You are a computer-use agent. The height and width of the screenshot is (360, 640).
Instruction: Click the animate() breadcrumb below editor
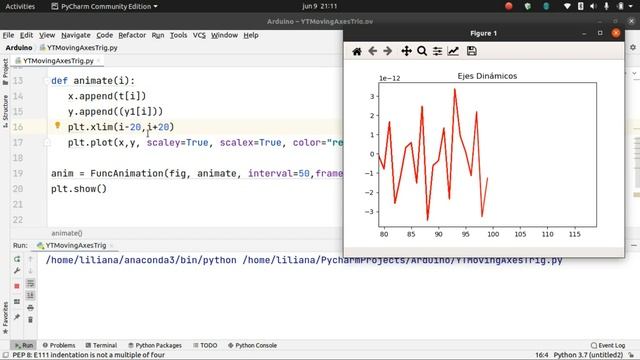pyautogui.click(x=67, y=233)
